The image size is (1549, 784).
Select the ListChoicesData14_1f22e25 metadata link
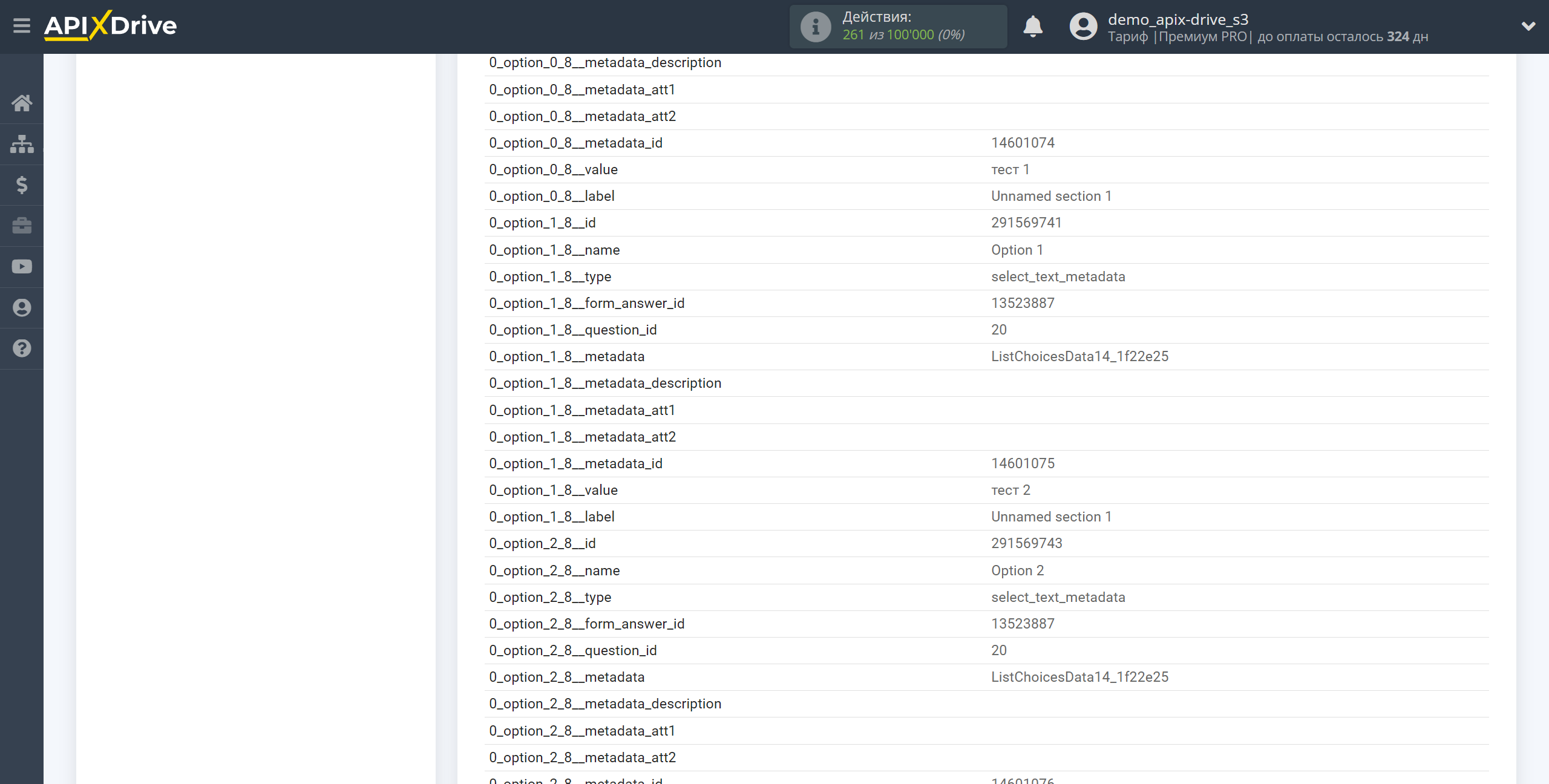pyautogui.click(x=1078, y=356)
